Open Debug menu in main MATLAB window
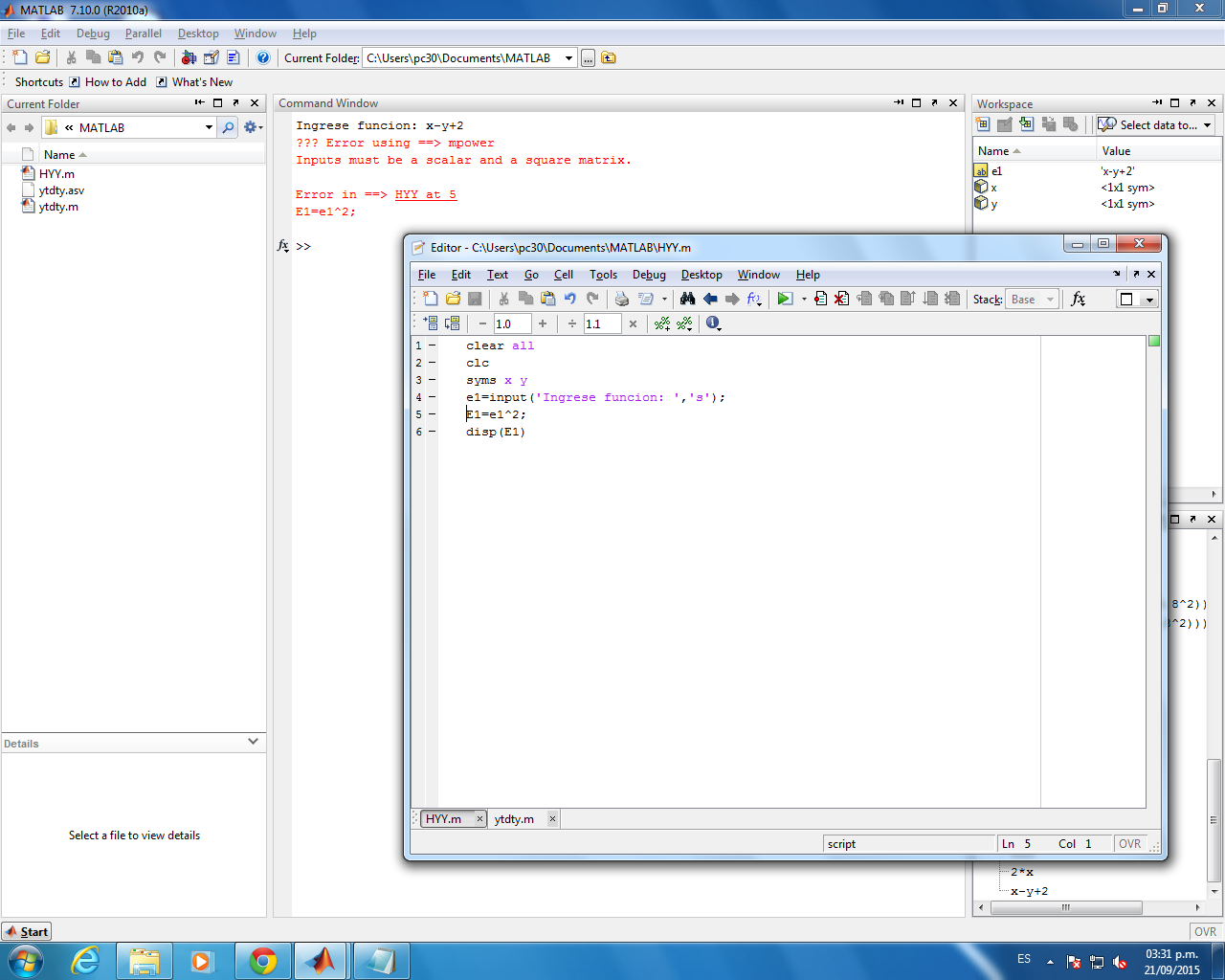 pyautogui.click(x=93, y=33)
